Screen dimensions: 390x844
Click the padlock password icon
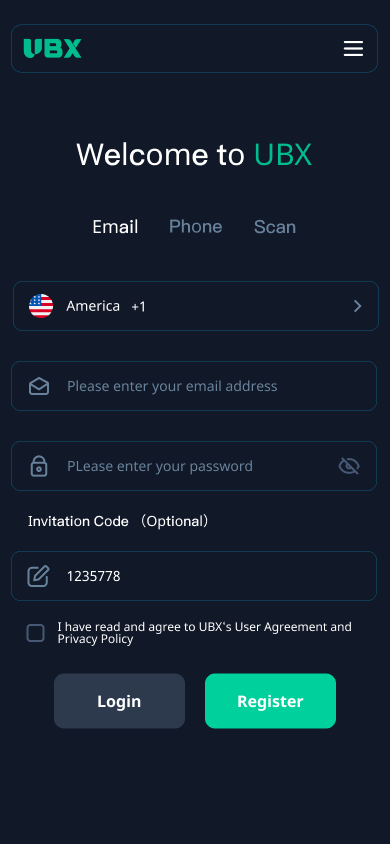39,466
